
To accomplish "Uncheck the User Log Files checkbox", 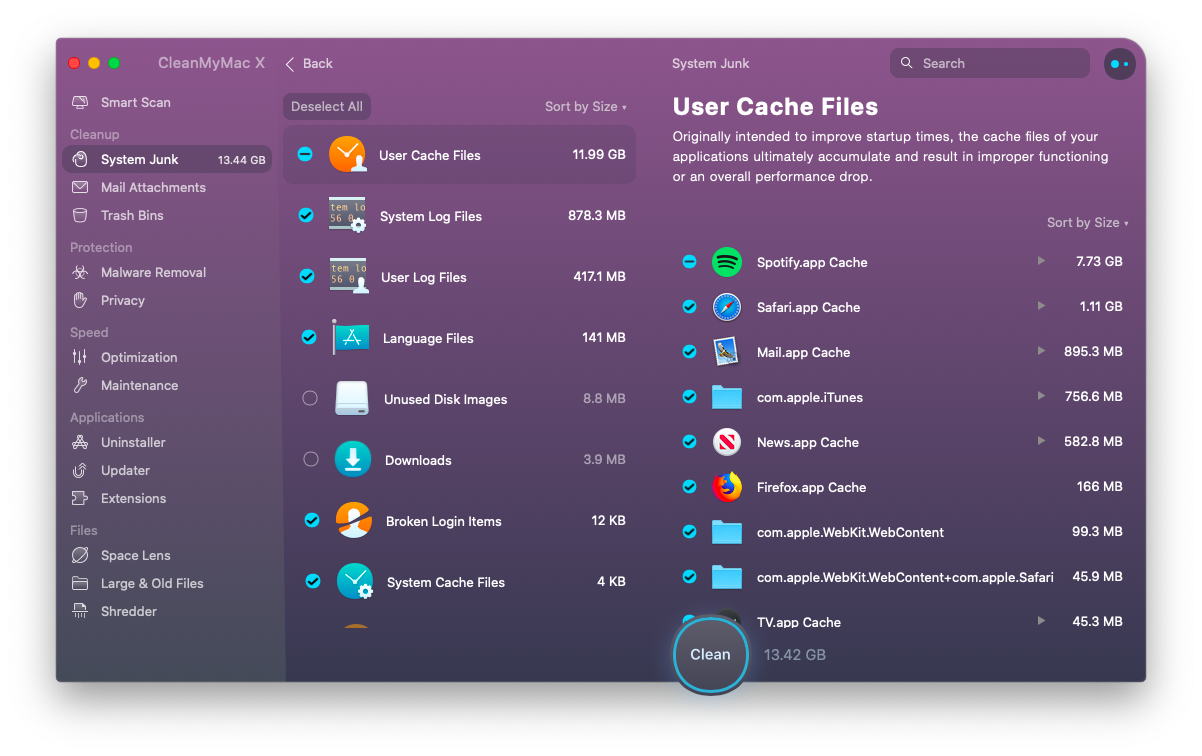I will (x=307, y=276).
